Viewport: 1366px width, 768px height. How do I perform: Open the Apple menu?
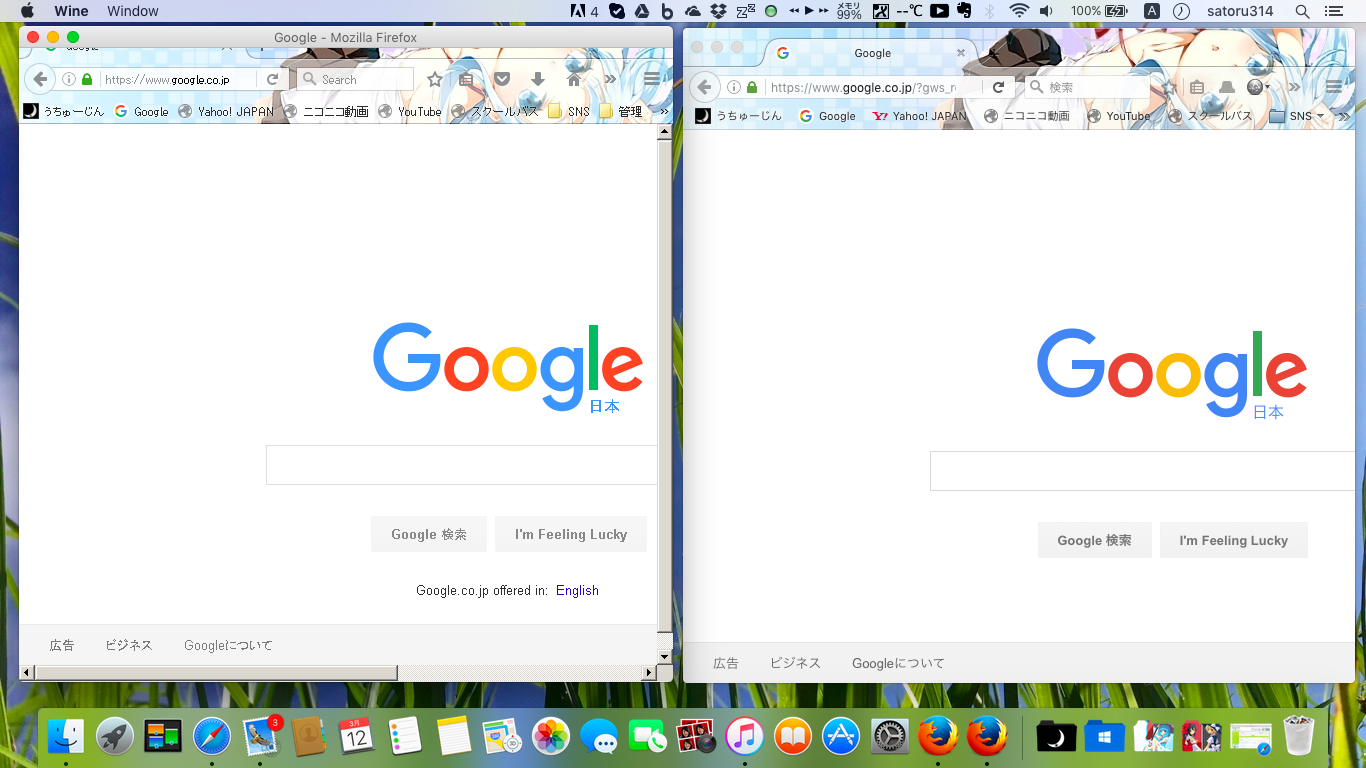(x=27, y=11)
